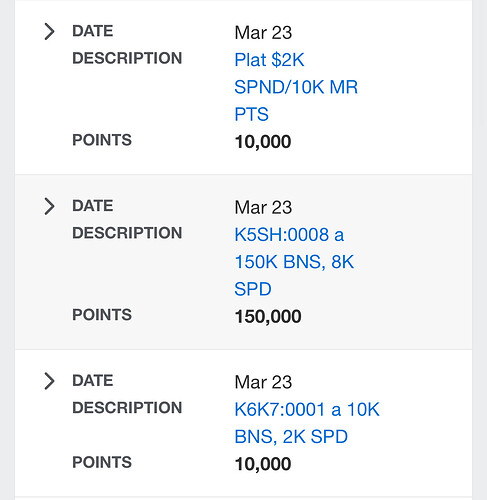Expand the K5SH:0008 transaction chevron
487x500 pixels.
[49, 206]
